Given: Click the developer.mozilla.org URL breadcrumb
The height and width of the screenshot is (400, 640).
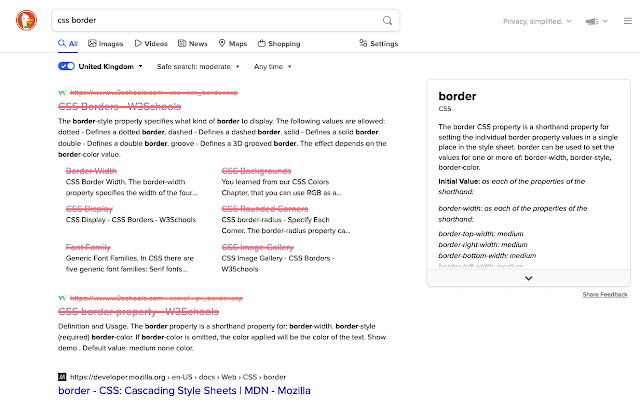Looking at the screenshot, I should click(x=178, y=377).
